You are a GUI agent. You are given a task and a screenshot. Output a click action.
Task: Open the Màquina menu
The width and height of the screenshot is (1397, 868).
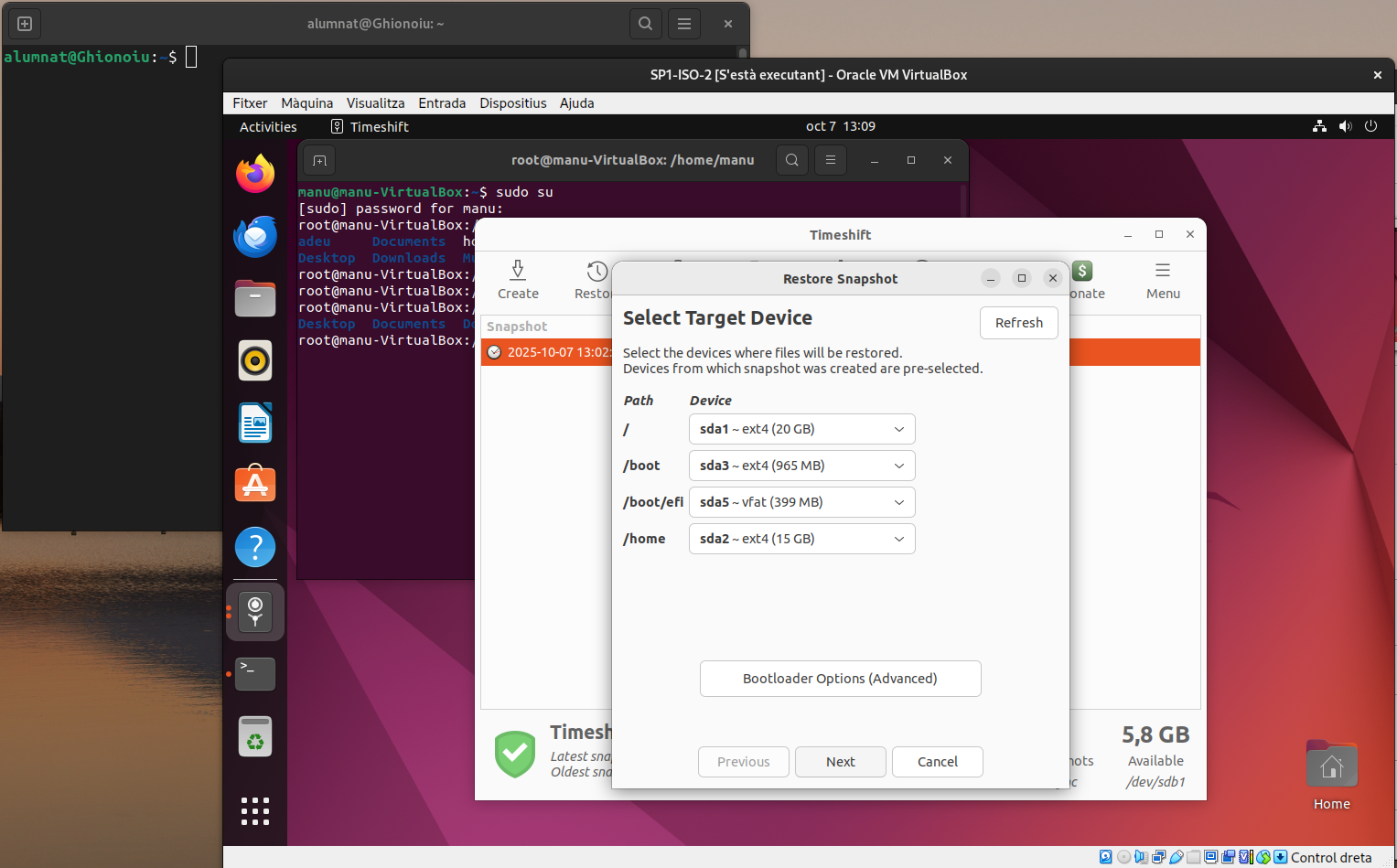pos(306,103)
